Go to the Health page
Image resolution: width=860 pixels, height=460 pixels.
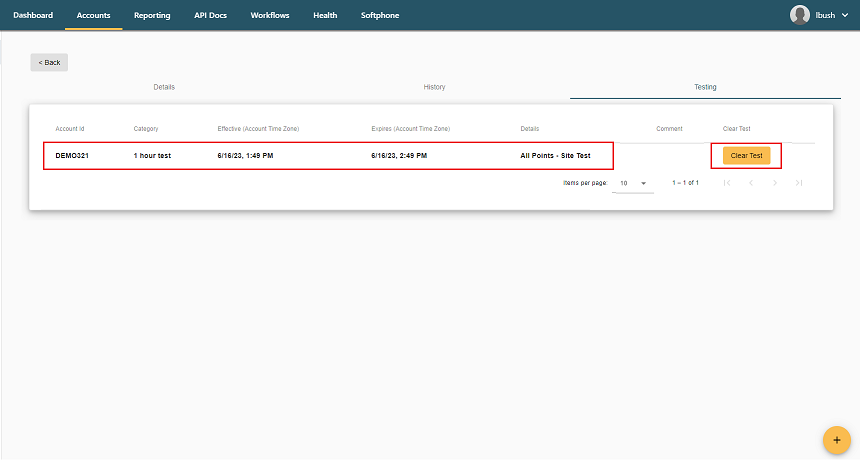click(x=325, y=15)
